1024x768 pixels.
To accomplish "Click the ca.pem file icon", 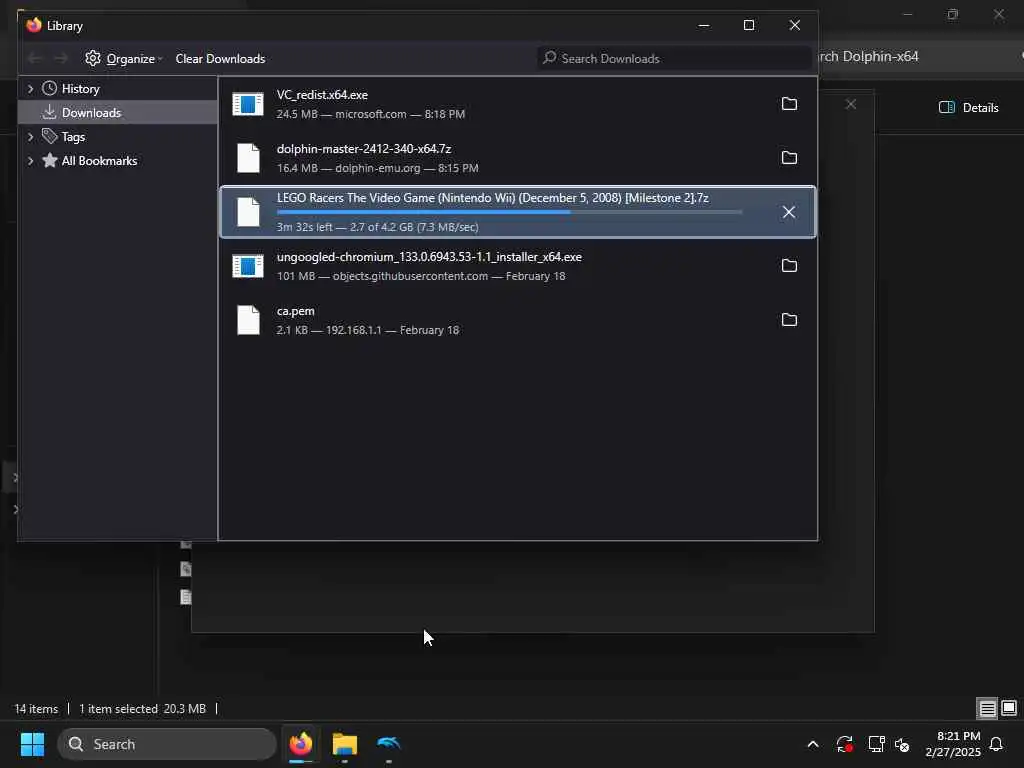I will [x=248, y=320].
